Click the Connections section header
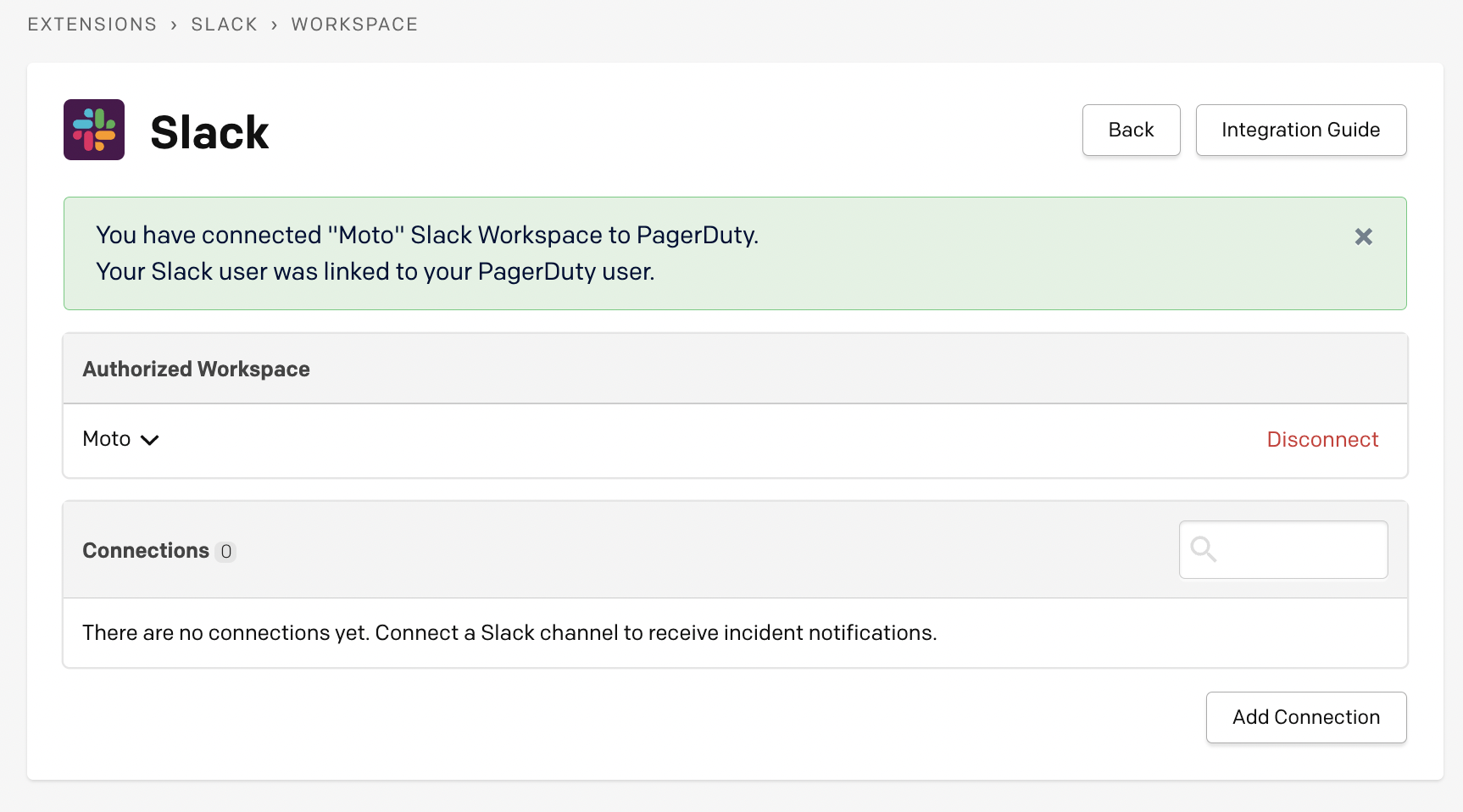This screenshot has width=1463, height=812. point(145,550)
